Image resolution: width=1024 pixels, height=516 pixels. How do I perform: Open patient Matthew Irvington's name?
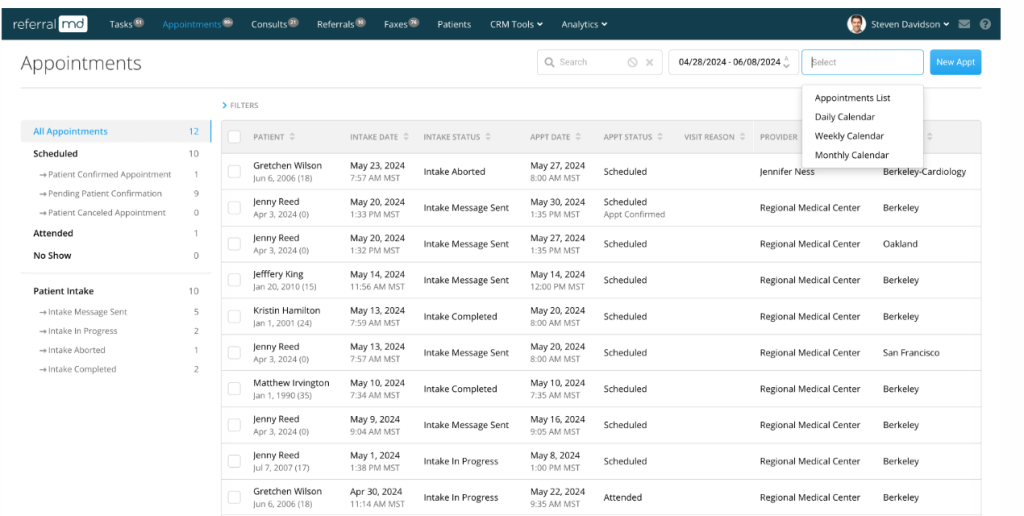[291, 383]
